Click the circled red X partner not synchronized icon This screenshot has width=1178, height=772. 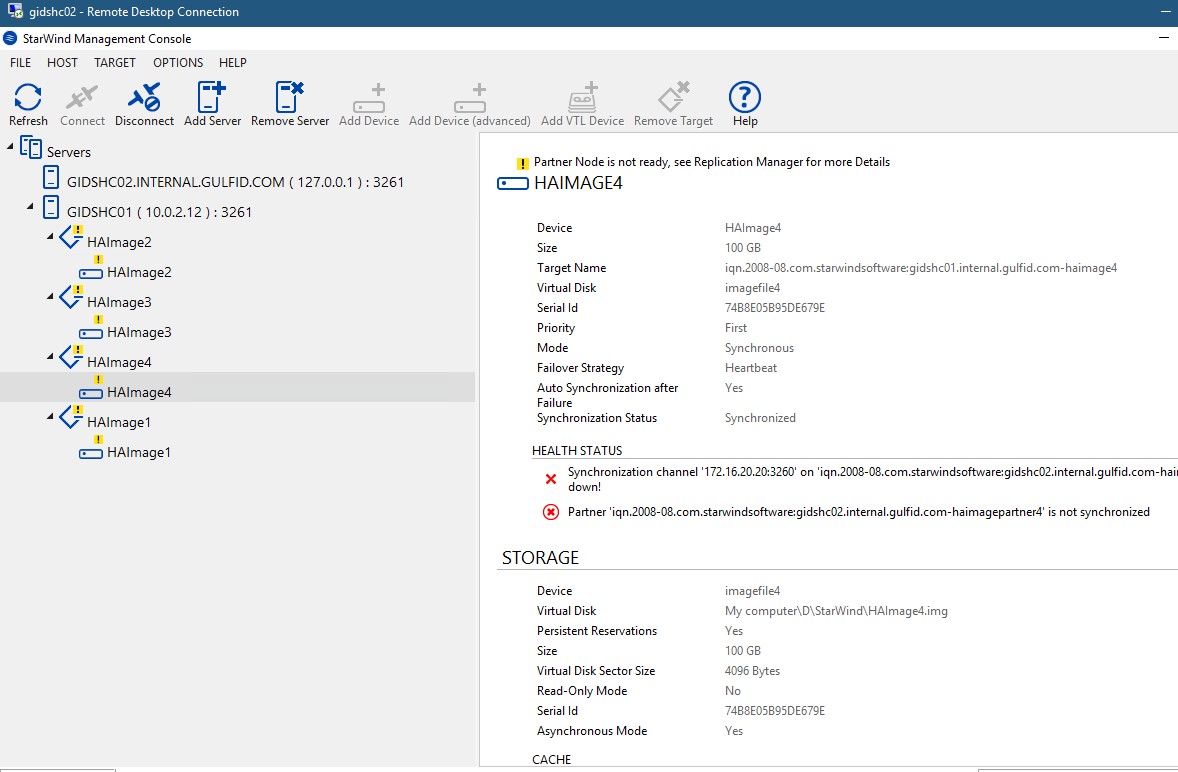pyautogui.click(x=551, y=512)
